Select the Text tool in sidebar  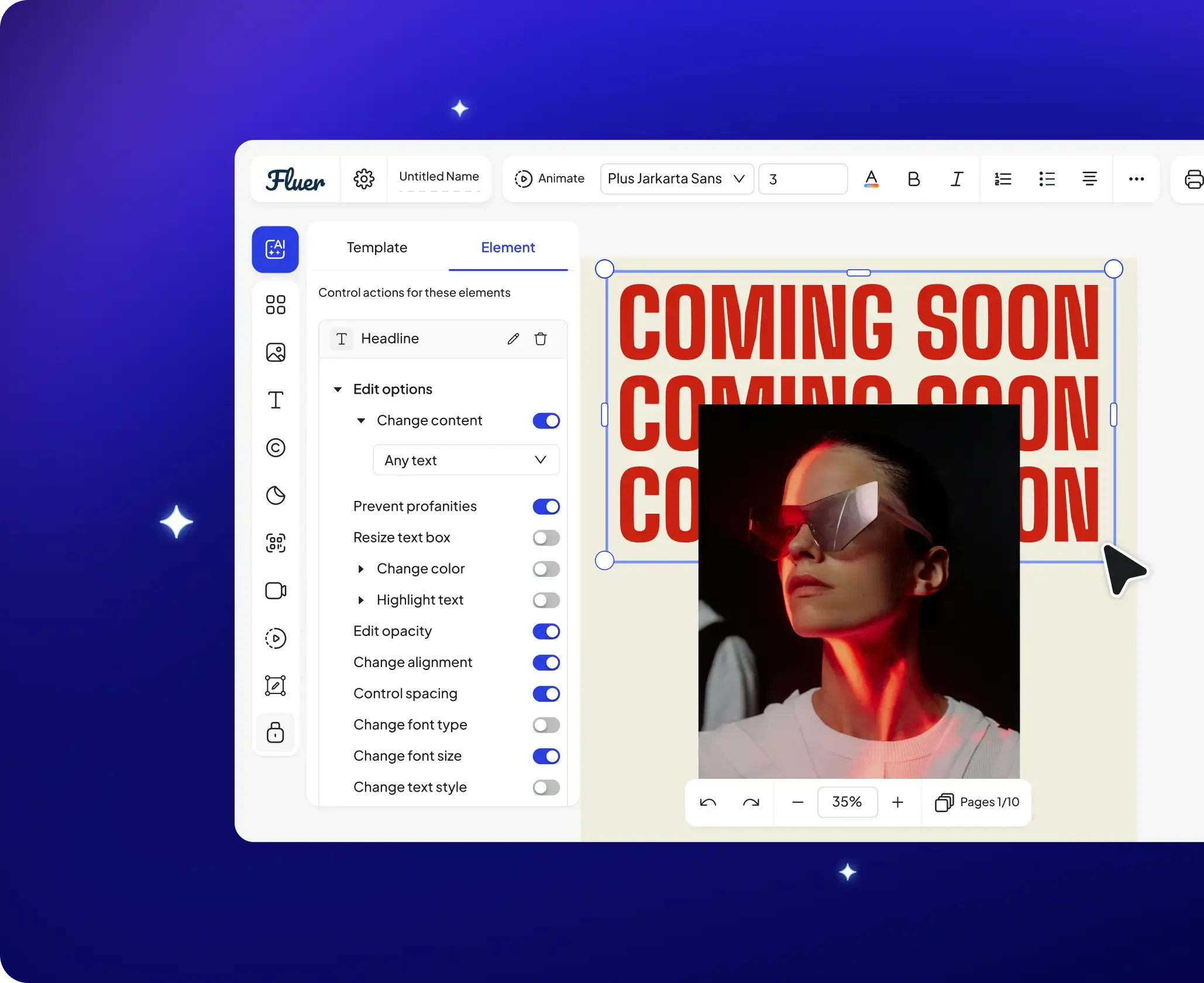[276, 400]
